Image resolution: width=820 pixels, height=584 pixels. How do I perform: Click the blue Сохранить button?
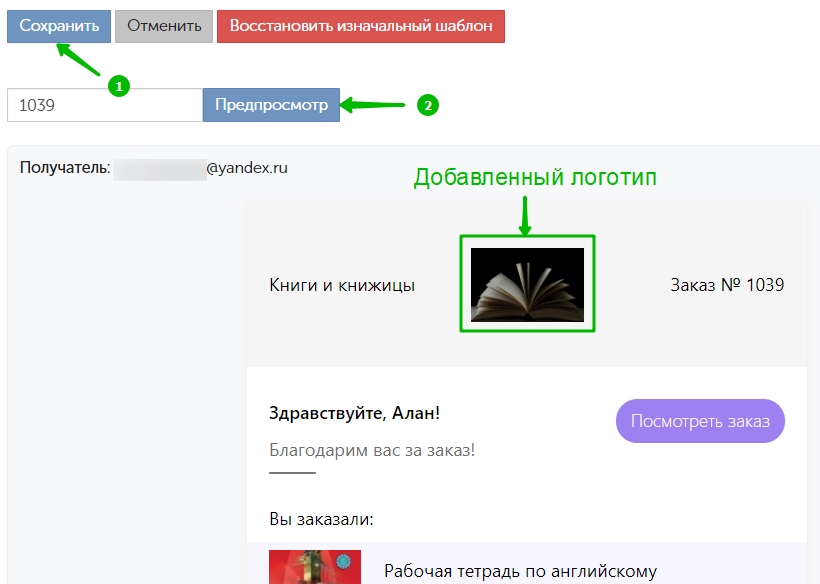point(59,26)
